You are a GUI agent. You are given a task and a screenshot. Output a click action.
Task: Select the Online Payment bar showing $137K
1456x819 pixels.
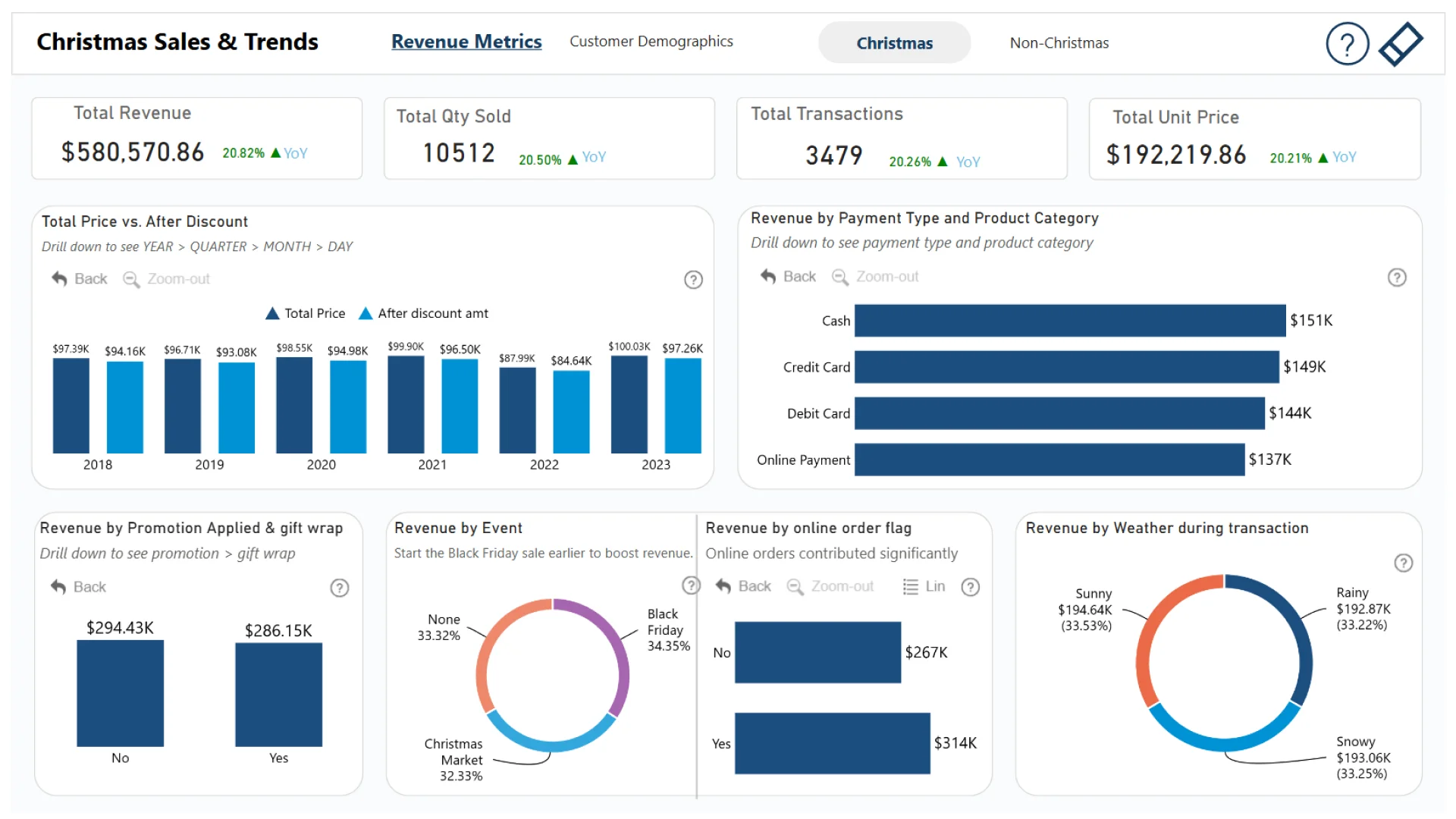tap(1050, 460)
